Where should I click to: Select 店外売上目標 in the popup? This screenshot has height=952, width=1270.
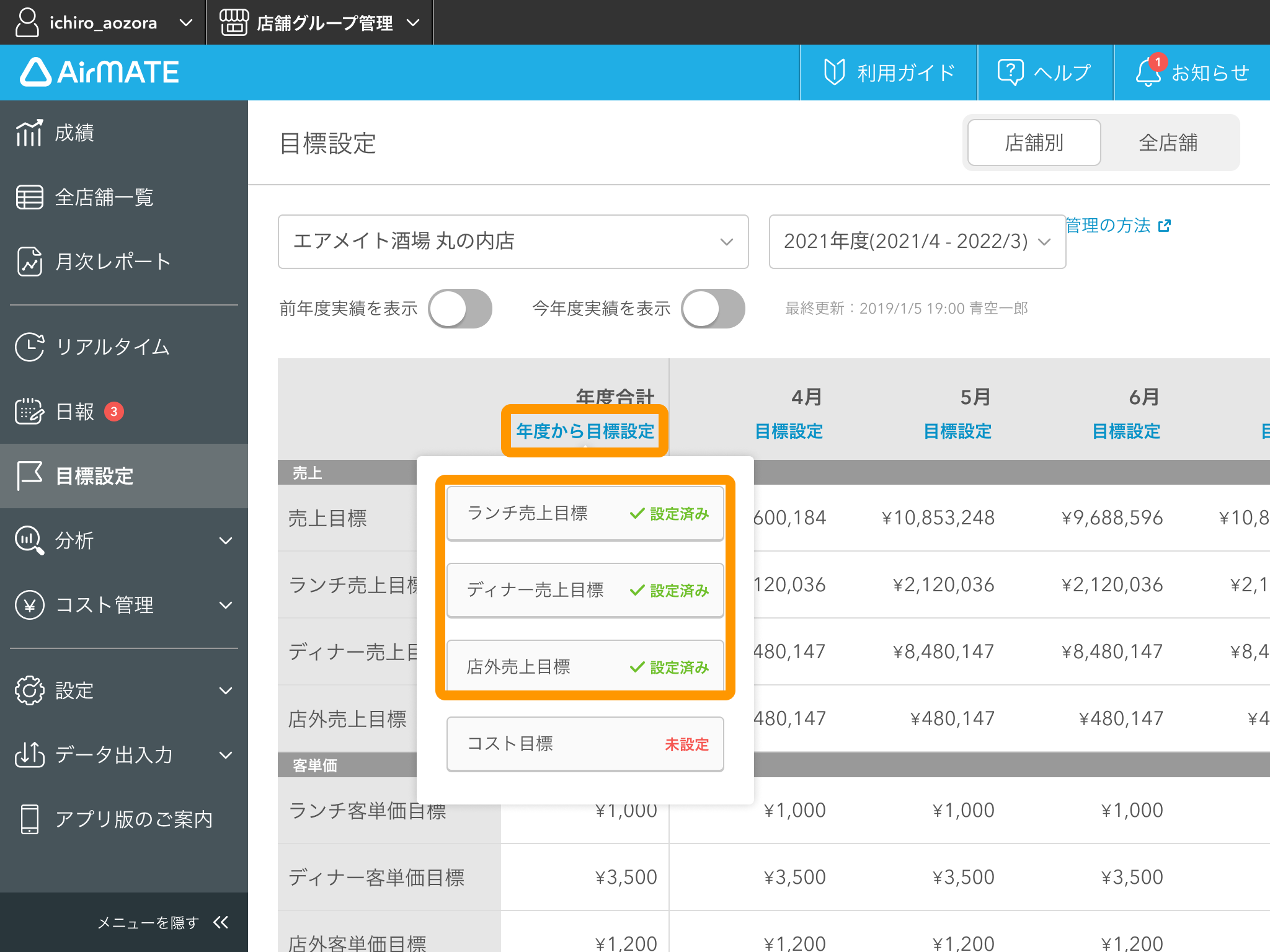pyautogui.click(x=585, y=667)
